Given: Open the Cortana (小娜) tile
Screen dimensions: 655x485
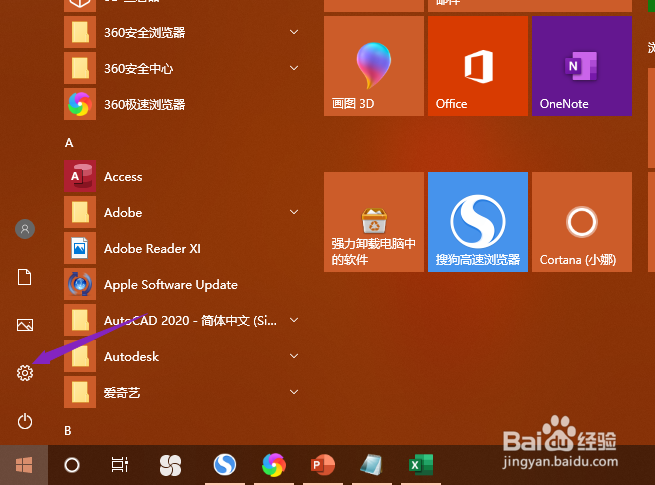Looking at the screenshot, I should 582,222.
